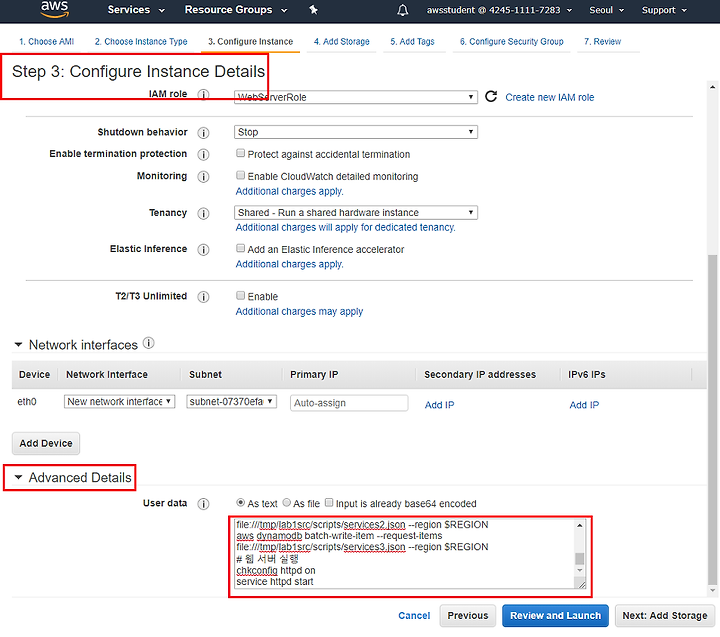720x637 pixels.
Task: Click the Previous button
Action: tap(468, 615)
